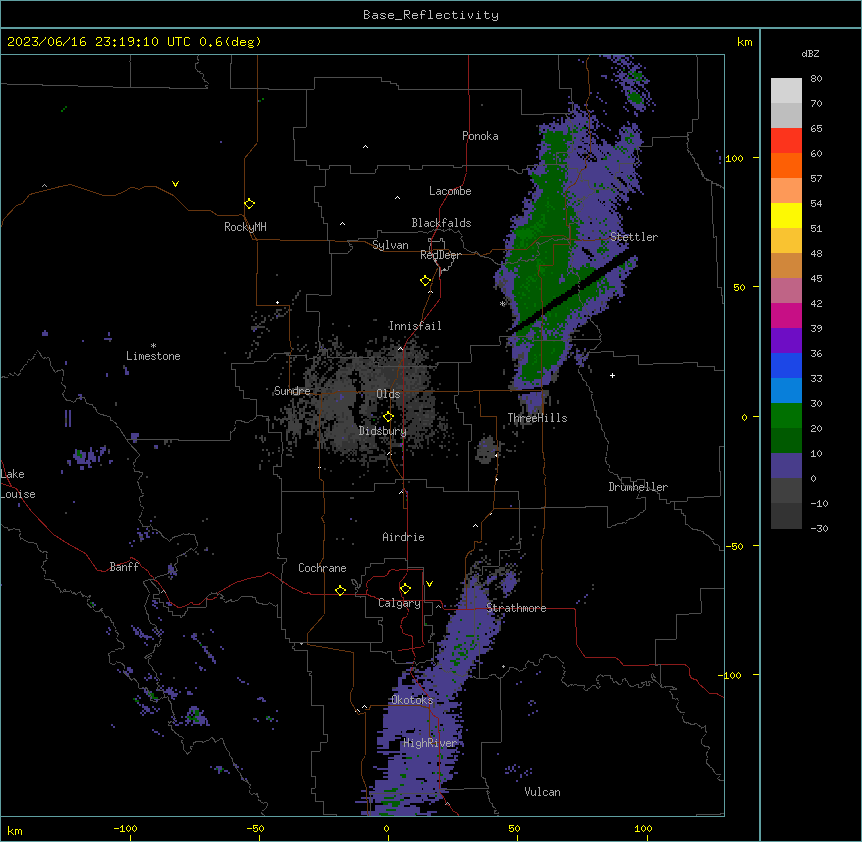Select the Limestone label
The width and height of the screenshot is (862, 842).
(153, 356)
